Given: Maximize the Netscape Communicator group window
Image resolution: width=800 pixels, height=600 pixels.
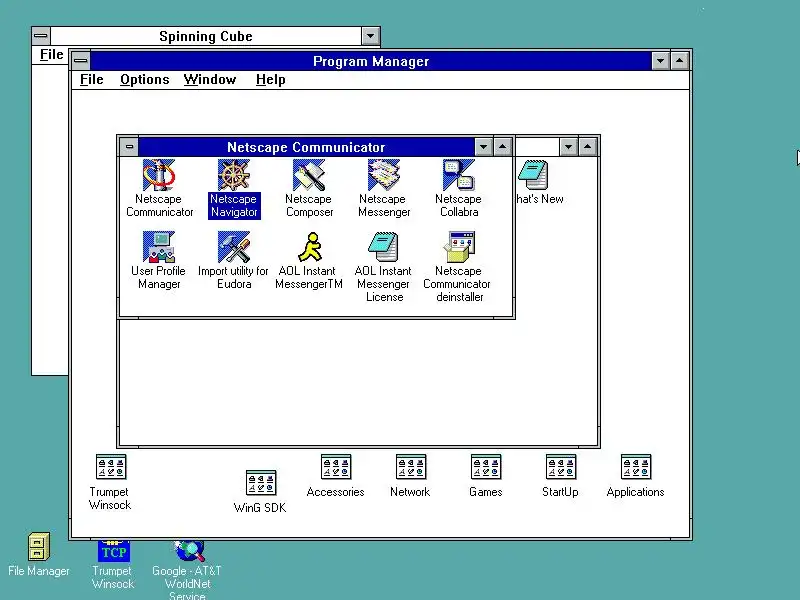Looking at the screenshot, I should (503, 147).
